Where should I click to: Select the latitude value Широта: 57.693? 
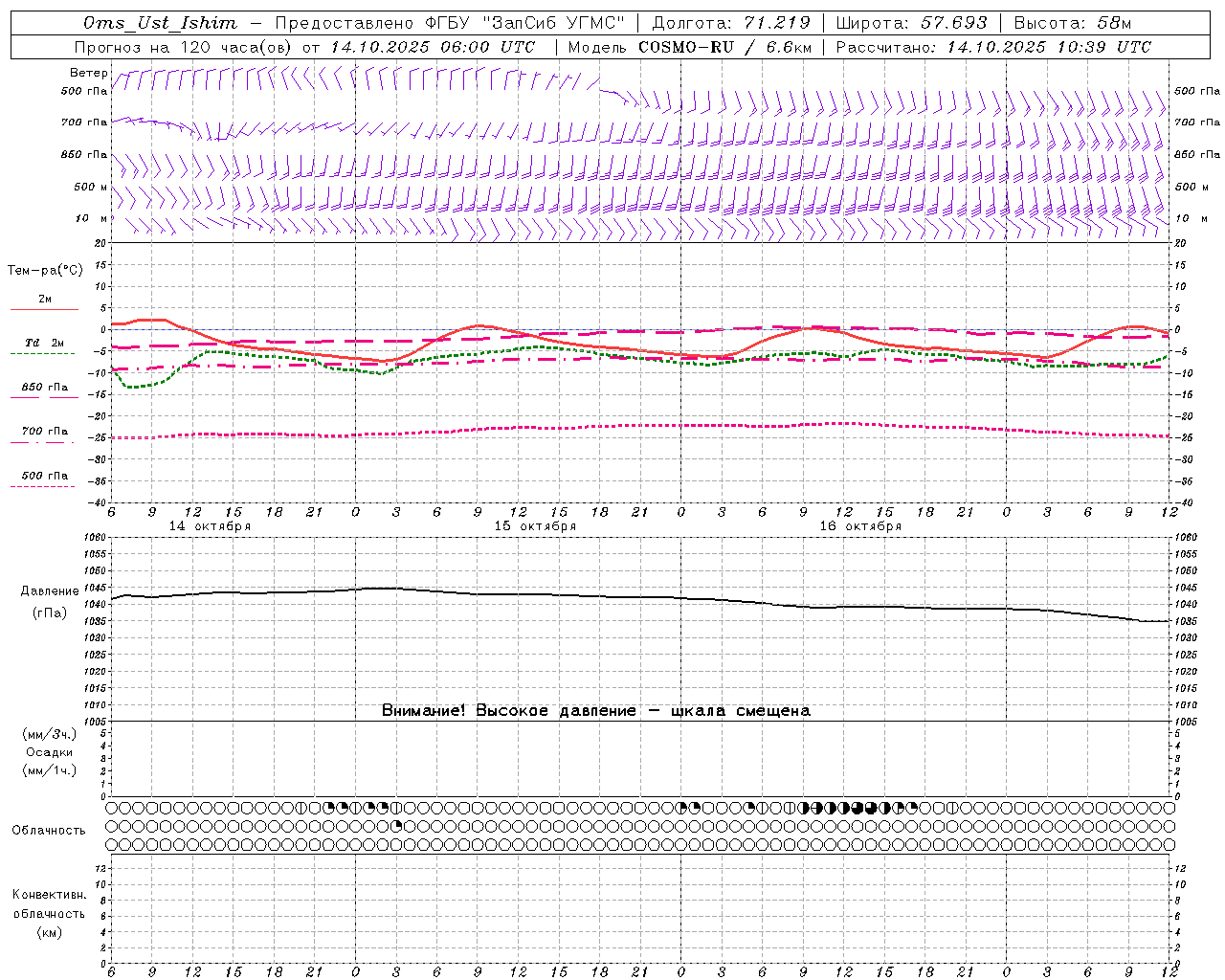point(911,23)
